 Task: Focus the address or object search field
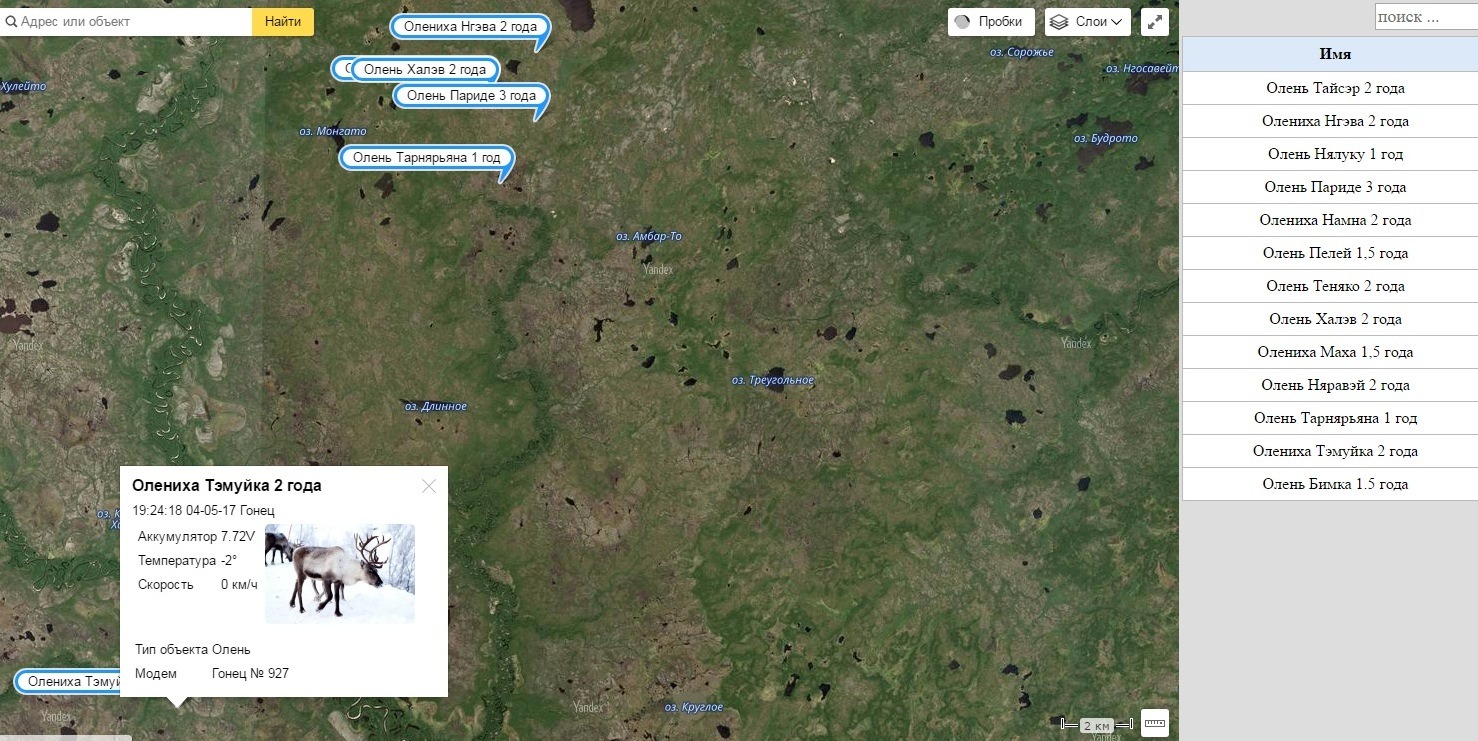click(126, 22)
